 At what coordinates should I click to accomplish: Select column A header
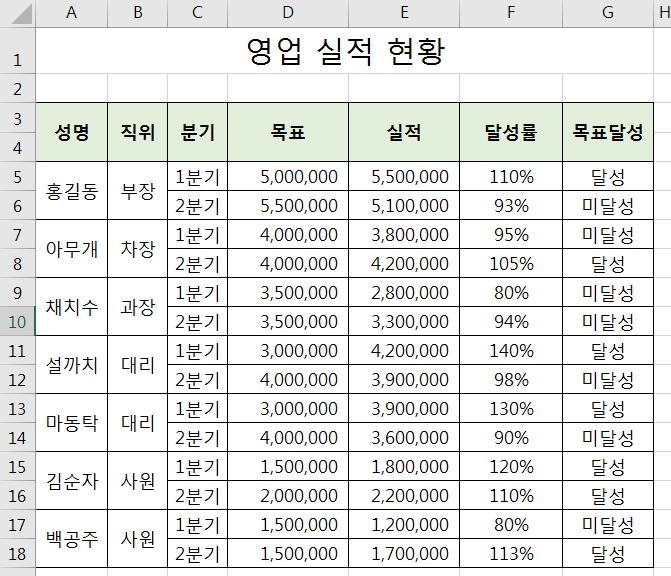point(71,13)
